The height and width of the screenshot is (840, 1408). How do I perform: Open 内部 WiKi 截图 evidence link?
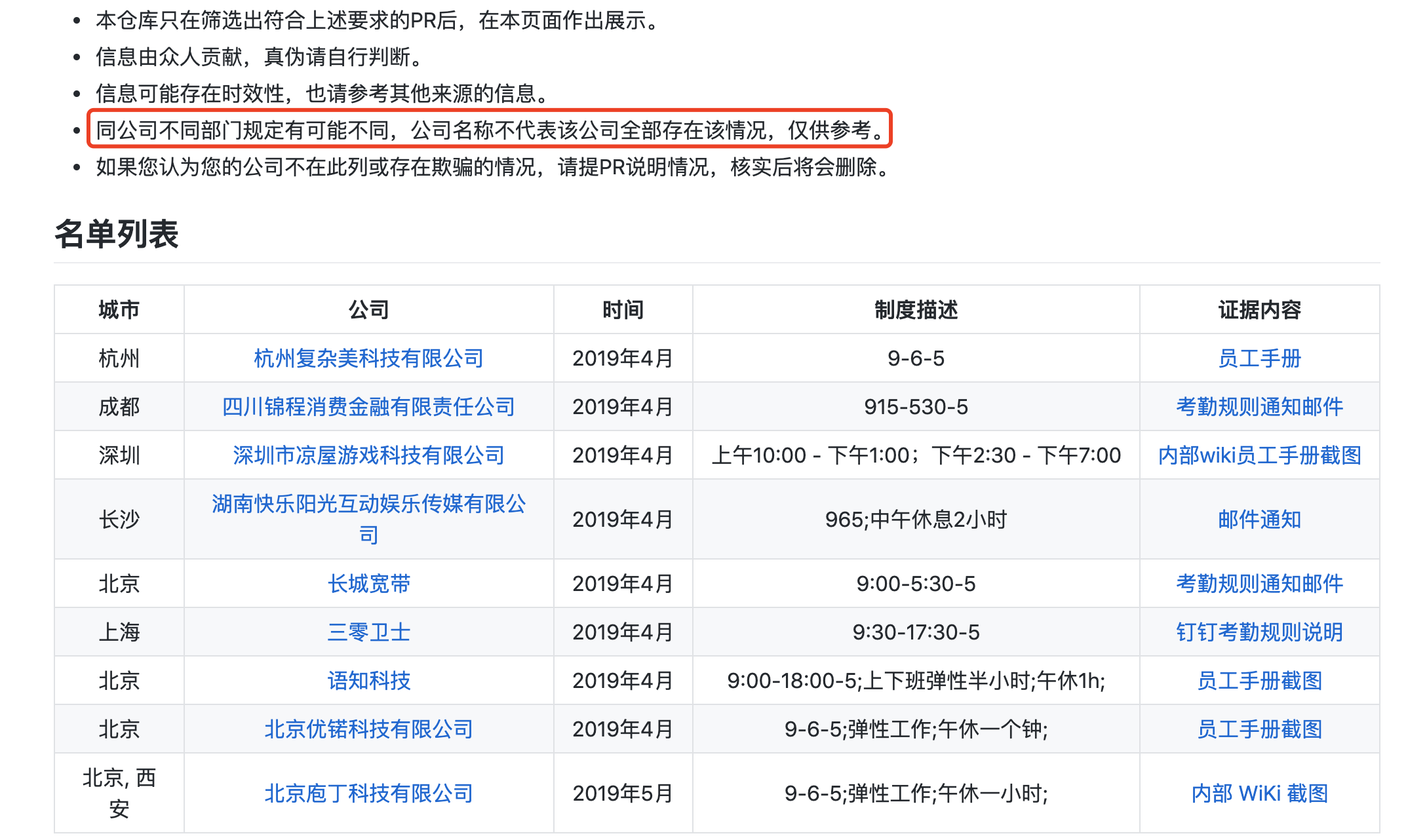point(1259,793)
